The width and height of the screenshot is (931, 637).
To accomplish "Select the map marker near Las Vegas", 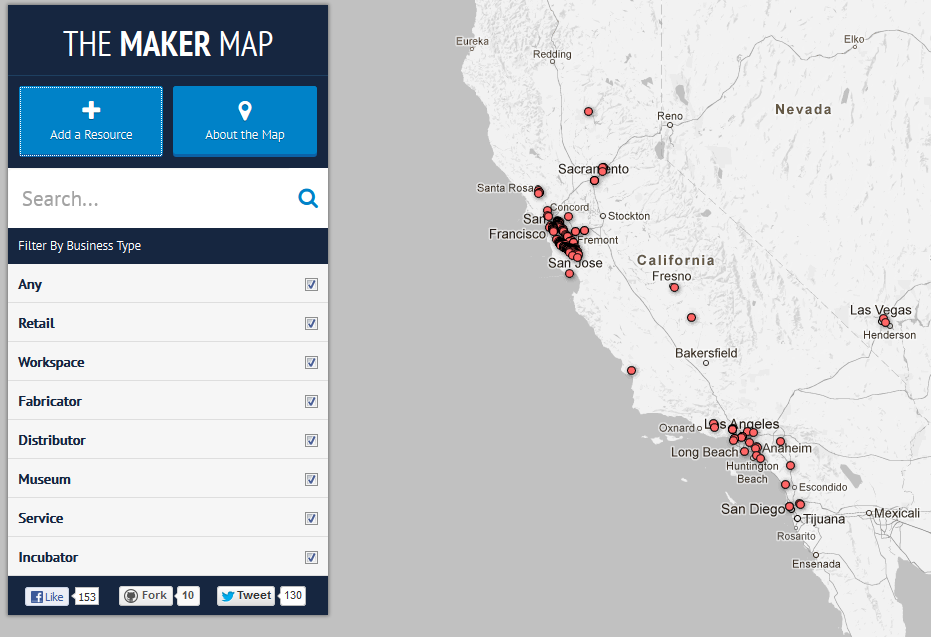I will coord(884,321).
